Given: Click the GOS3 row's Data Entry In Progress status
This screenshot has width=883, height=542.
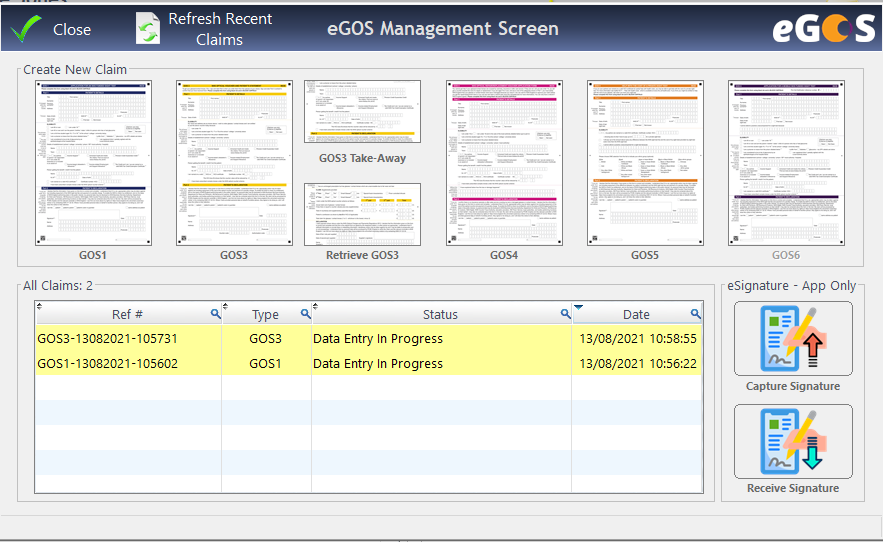Looking at the screenshot, I should pos(378,339).
